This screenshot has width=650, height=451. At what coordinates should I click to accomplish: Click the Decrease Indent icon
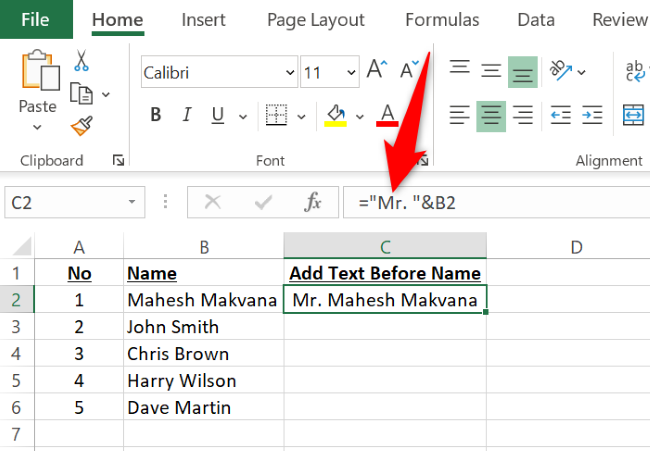pyautogui.click(x=560, y=115)
